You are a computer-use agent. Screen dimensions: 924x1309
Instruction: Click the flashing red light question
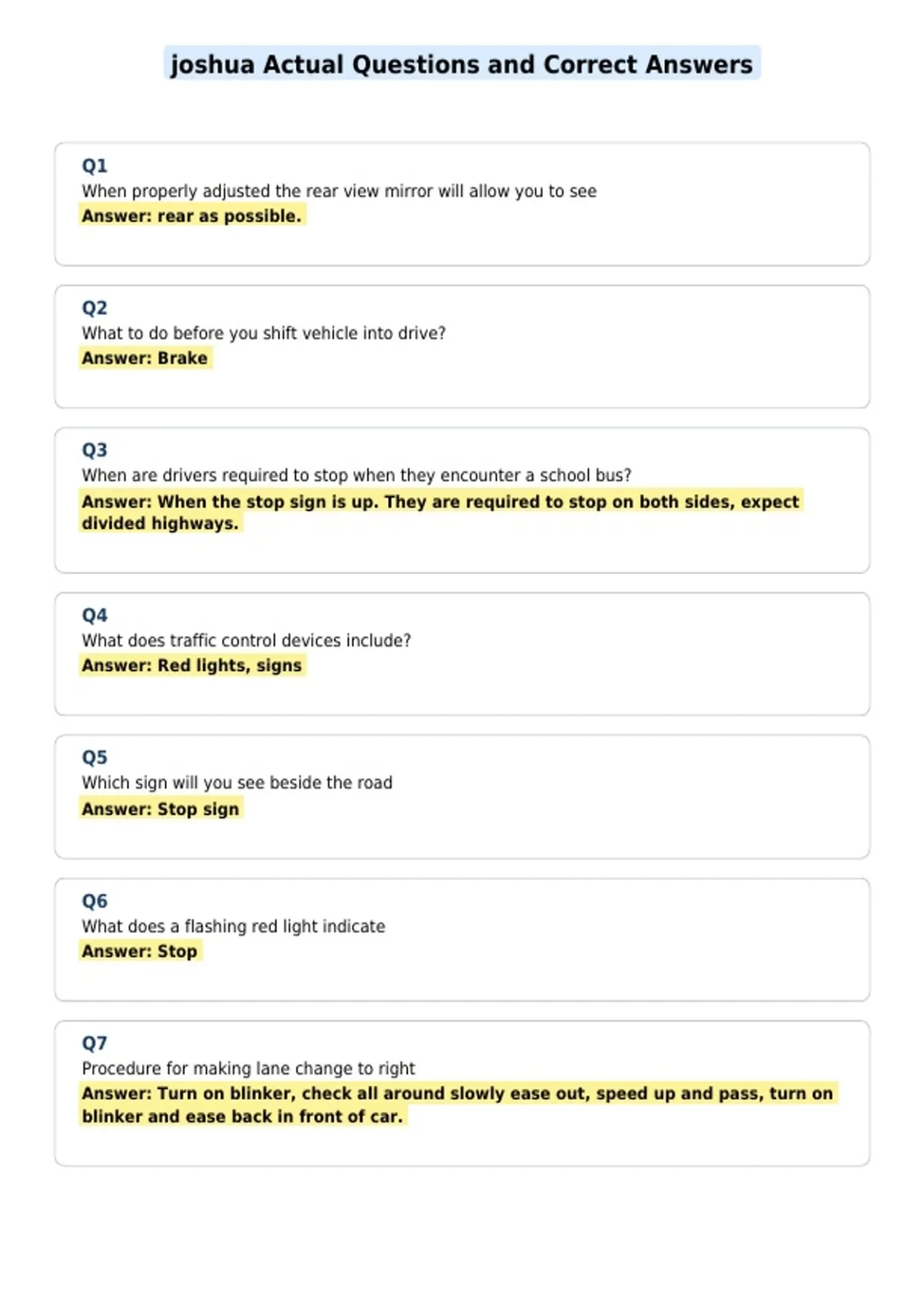tap(233, 926)
